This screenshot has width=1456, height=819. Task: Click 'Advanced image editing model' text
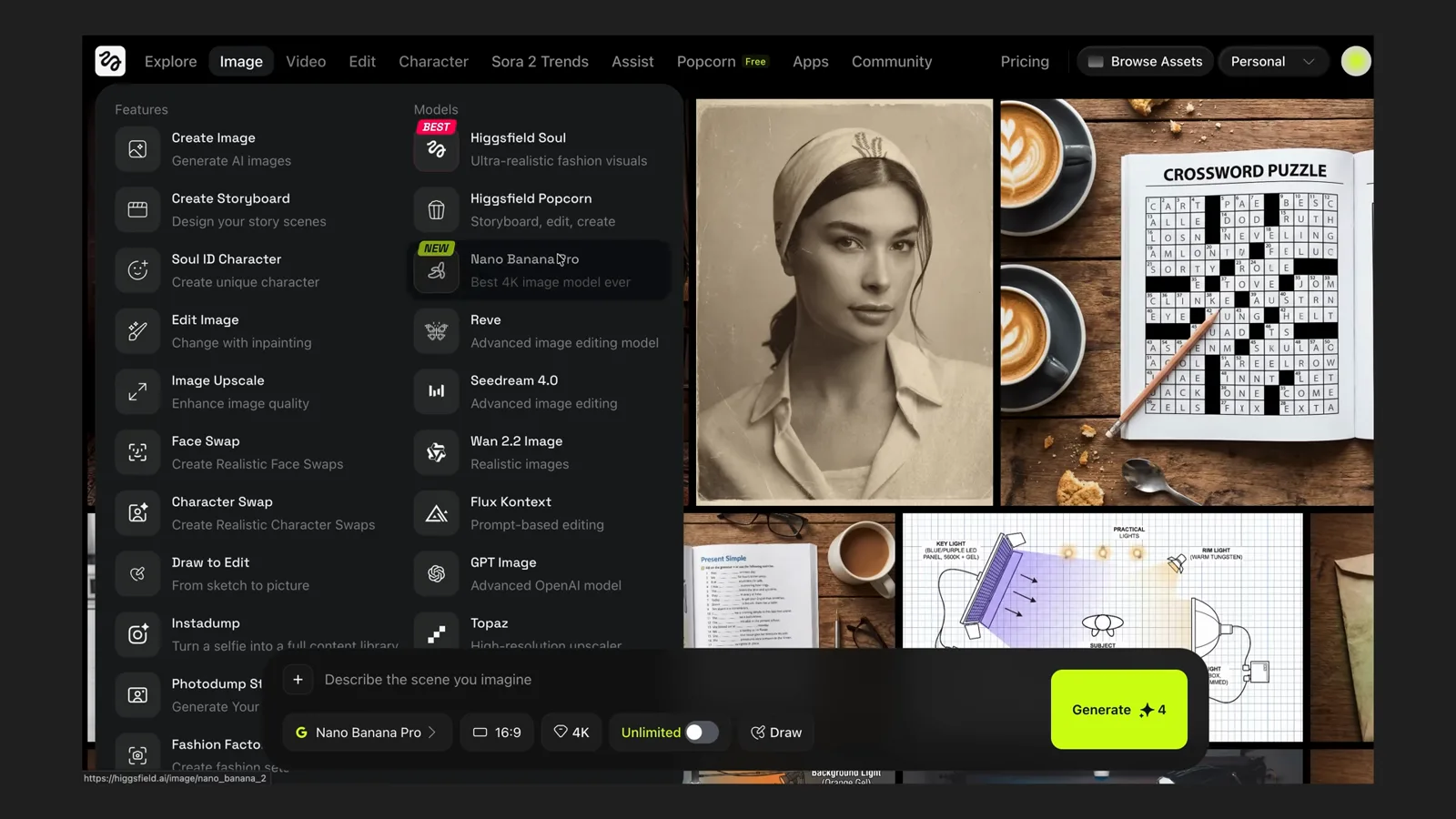point(564,343)
